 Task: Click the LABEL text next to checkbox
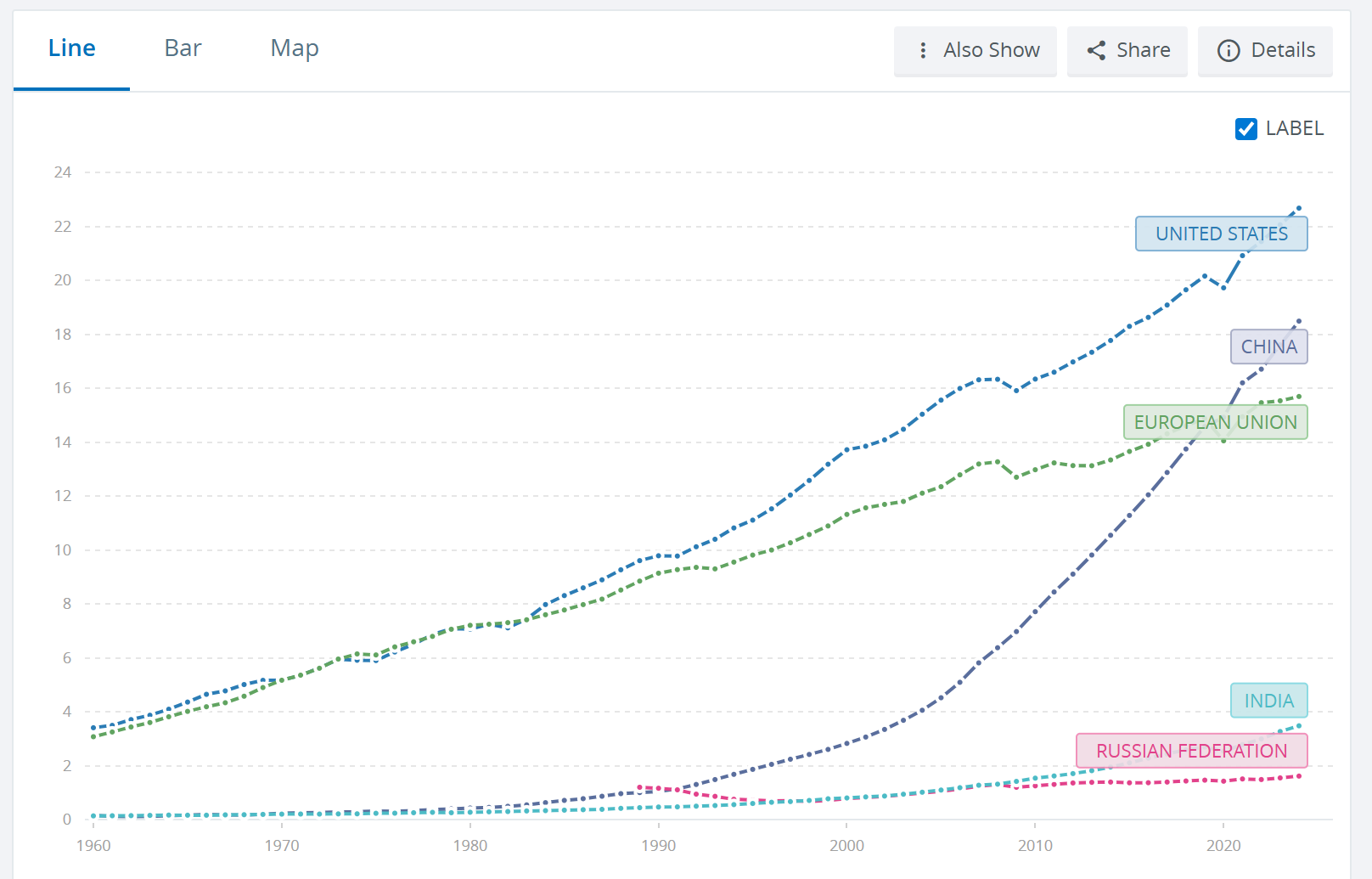click(x=1294, y=128)
